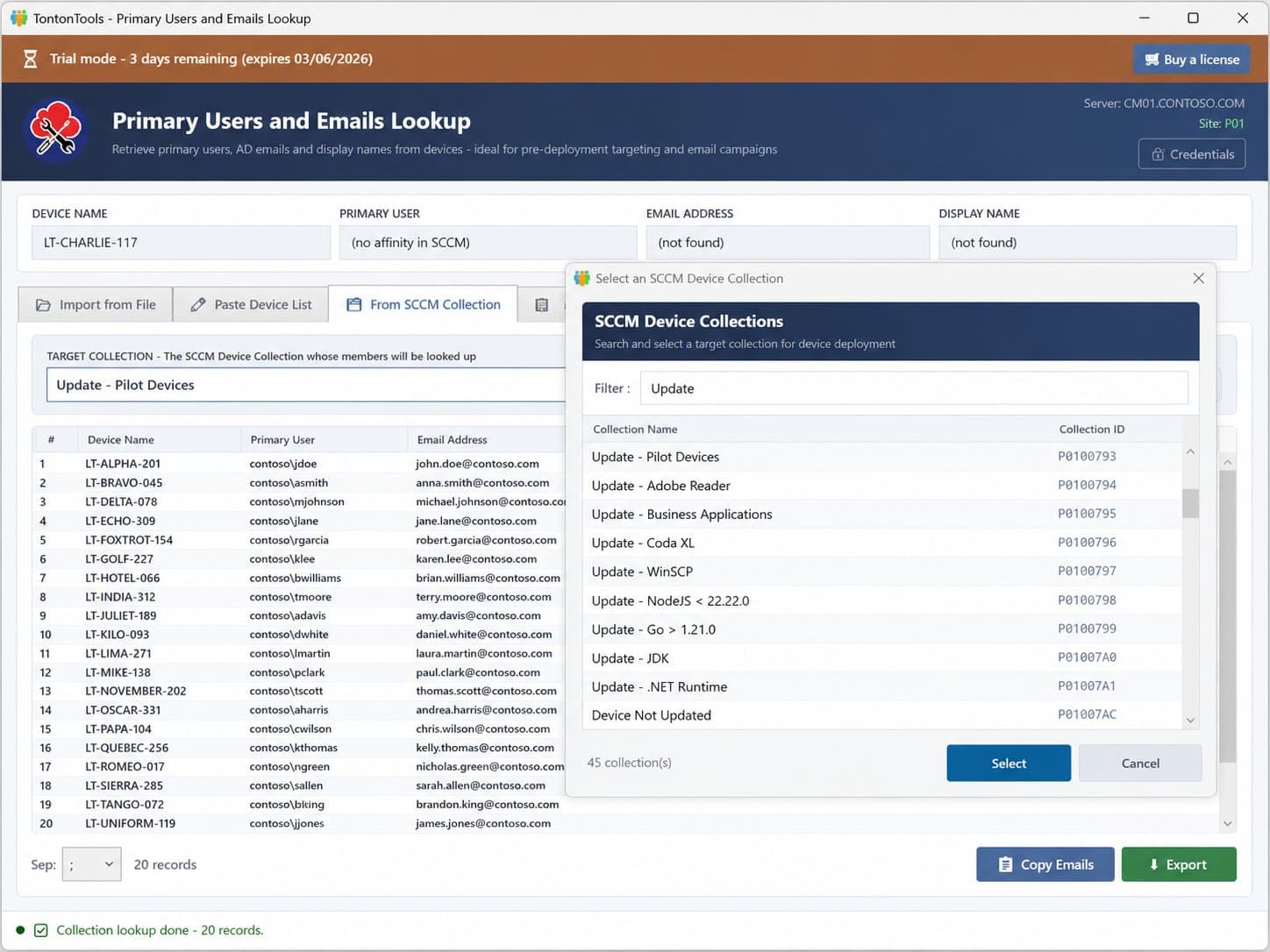
Task: Select row LT-UNIFORM-119
Action: (x=299, y=823)
